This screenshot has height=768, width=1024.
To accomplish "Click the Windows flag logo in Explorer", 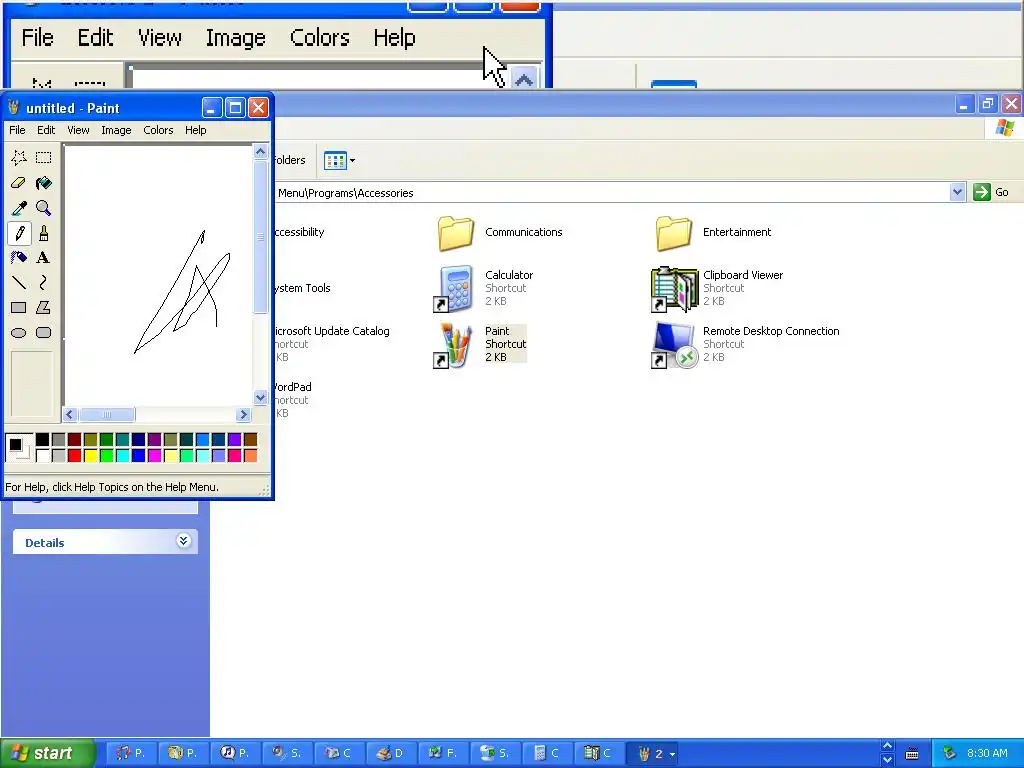I will coord(1006,127).
